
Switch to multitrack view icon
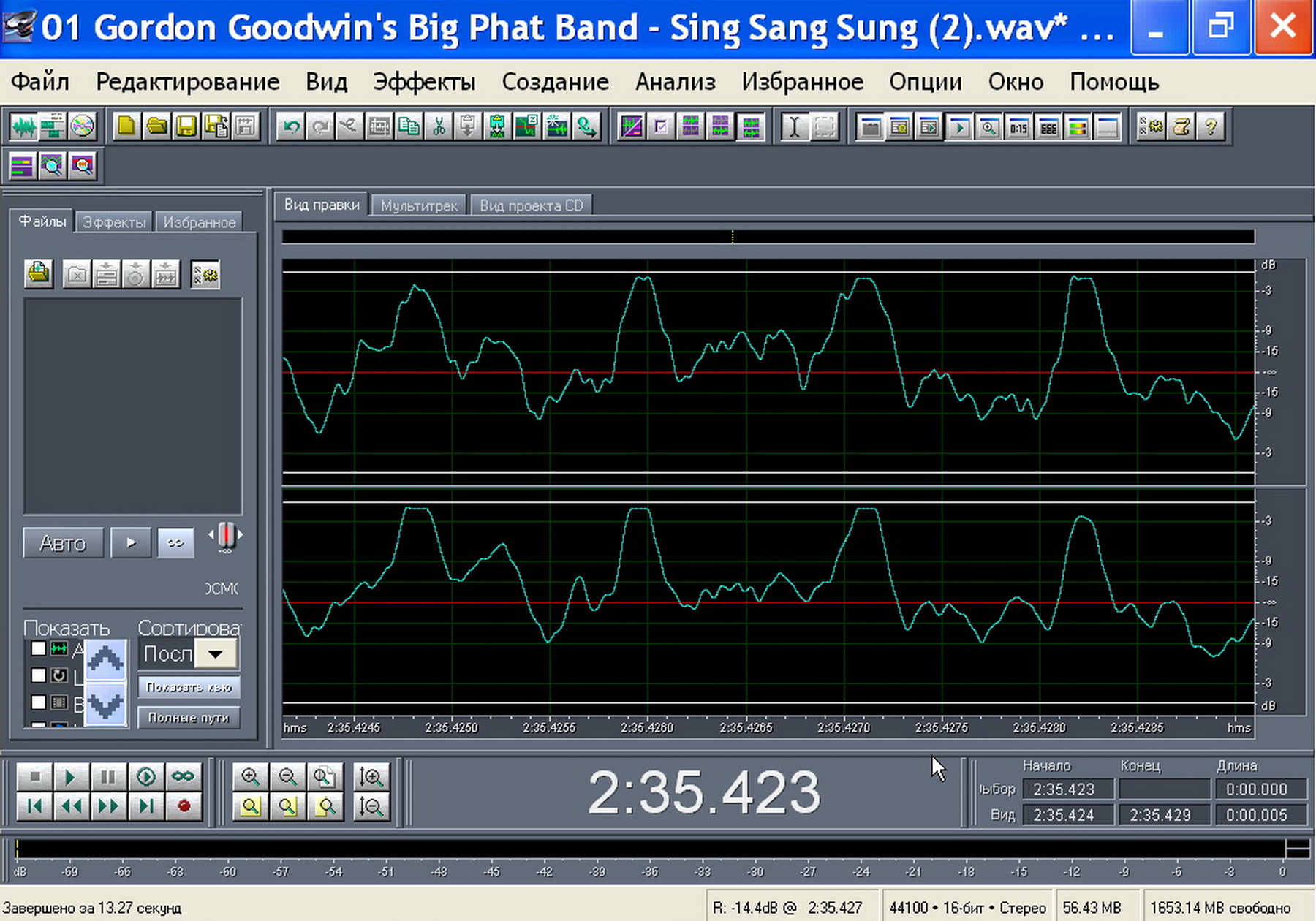(x=53, y=127)
